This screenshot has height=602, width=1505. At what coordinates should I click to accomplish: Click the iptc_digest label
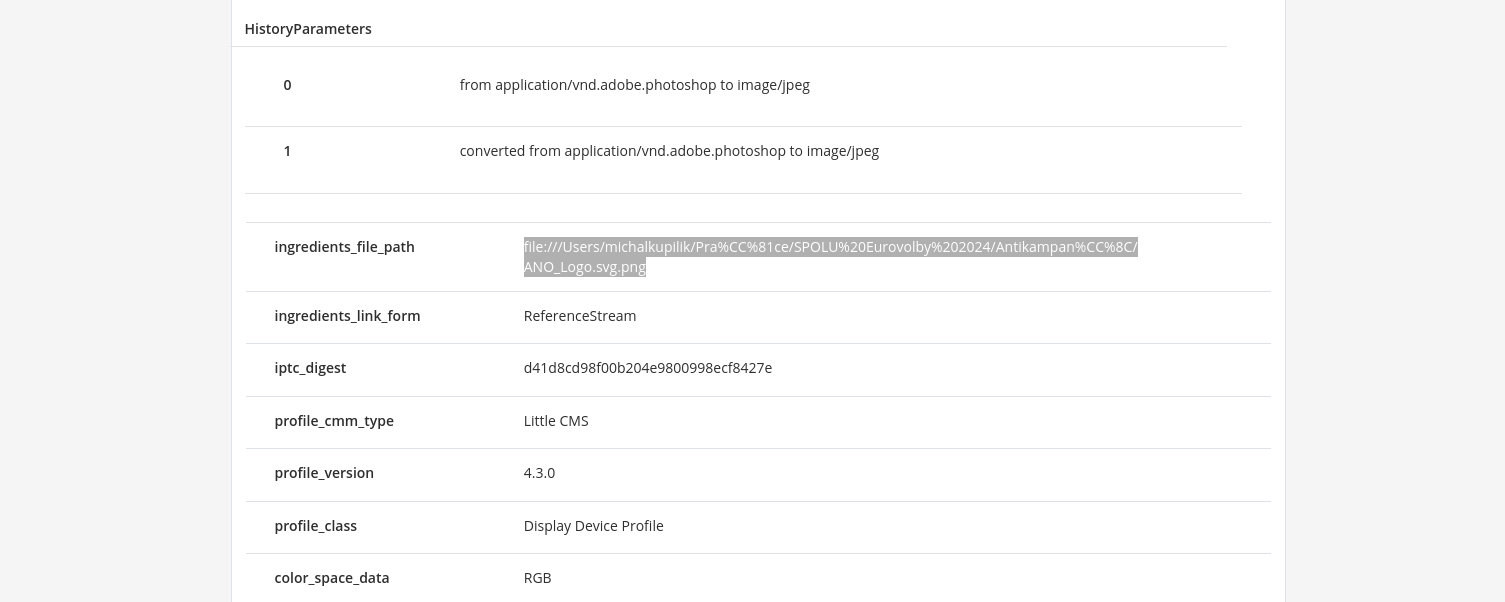click(310, 368)
